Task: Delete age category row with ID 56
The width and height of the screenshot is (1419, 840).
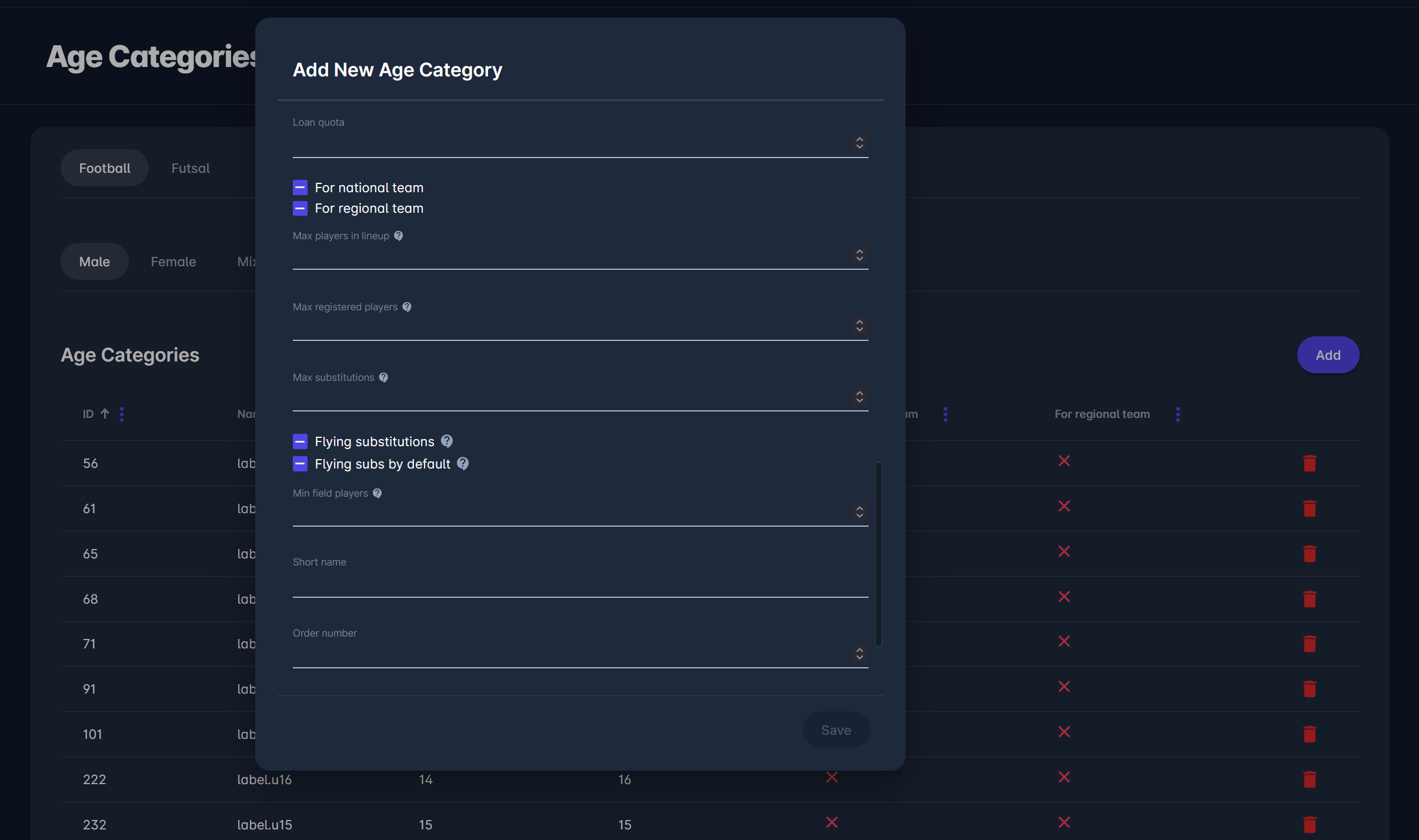Action: point(1309,463)
